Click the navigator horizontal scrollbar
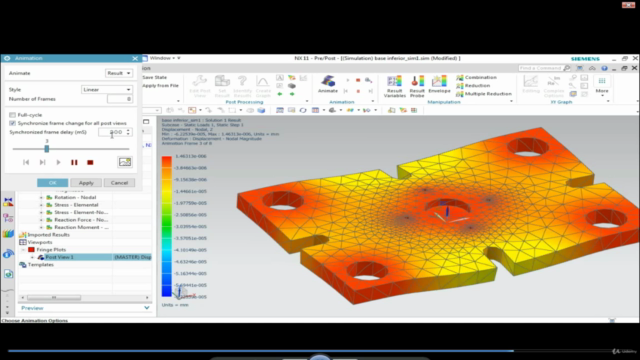 click(54, 298)
